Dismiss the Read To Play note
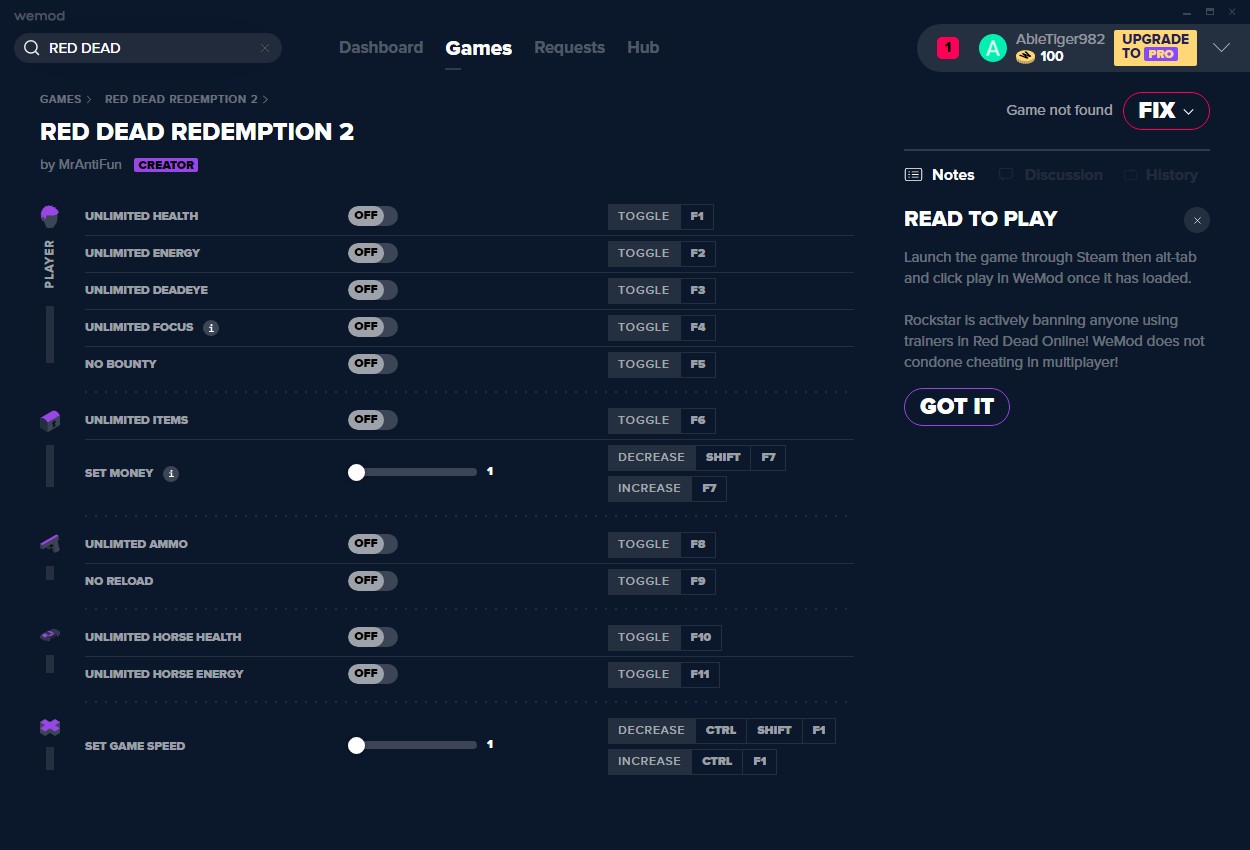 coord(1197,220)
